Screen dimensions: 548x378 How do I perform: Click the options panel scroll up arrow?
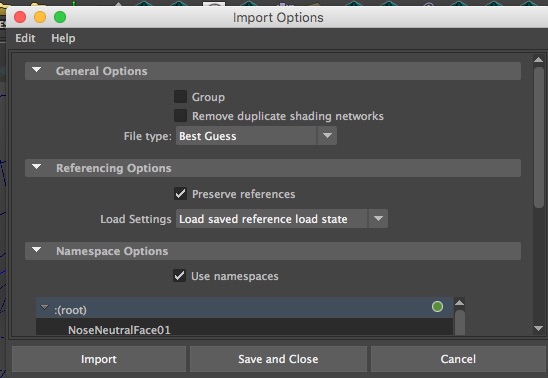(539, 60)
